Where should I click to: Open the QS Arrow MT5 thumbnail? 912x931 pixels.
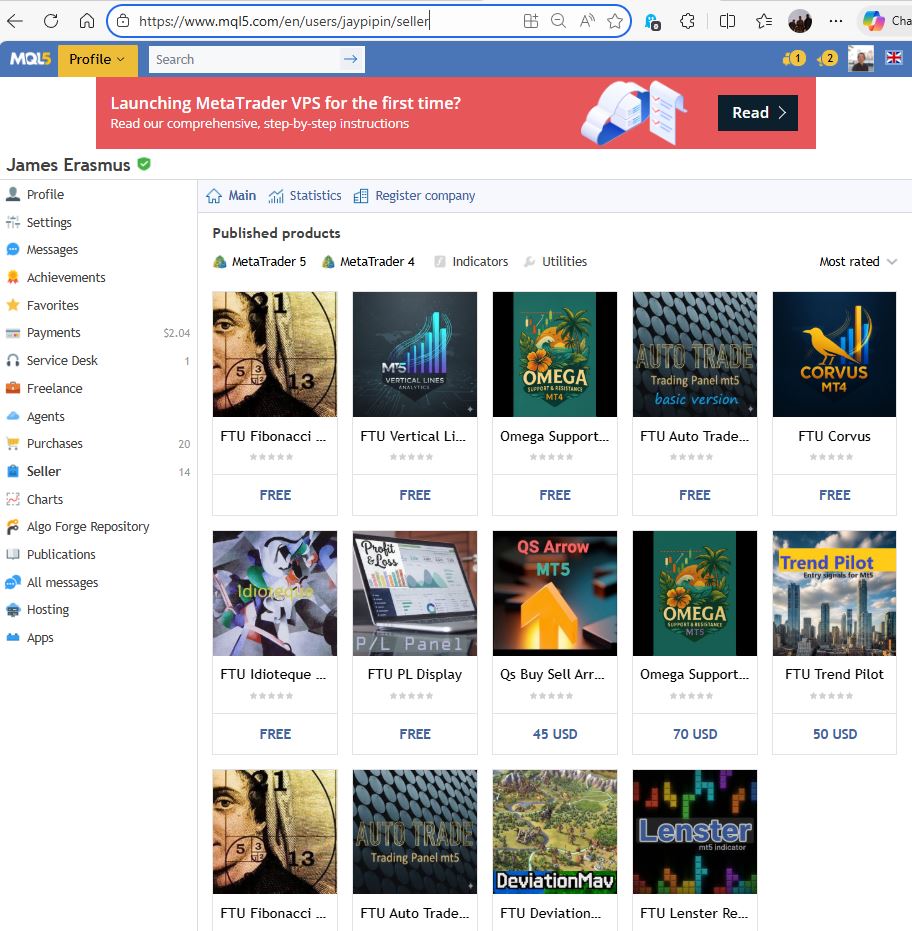click(555, 593)
